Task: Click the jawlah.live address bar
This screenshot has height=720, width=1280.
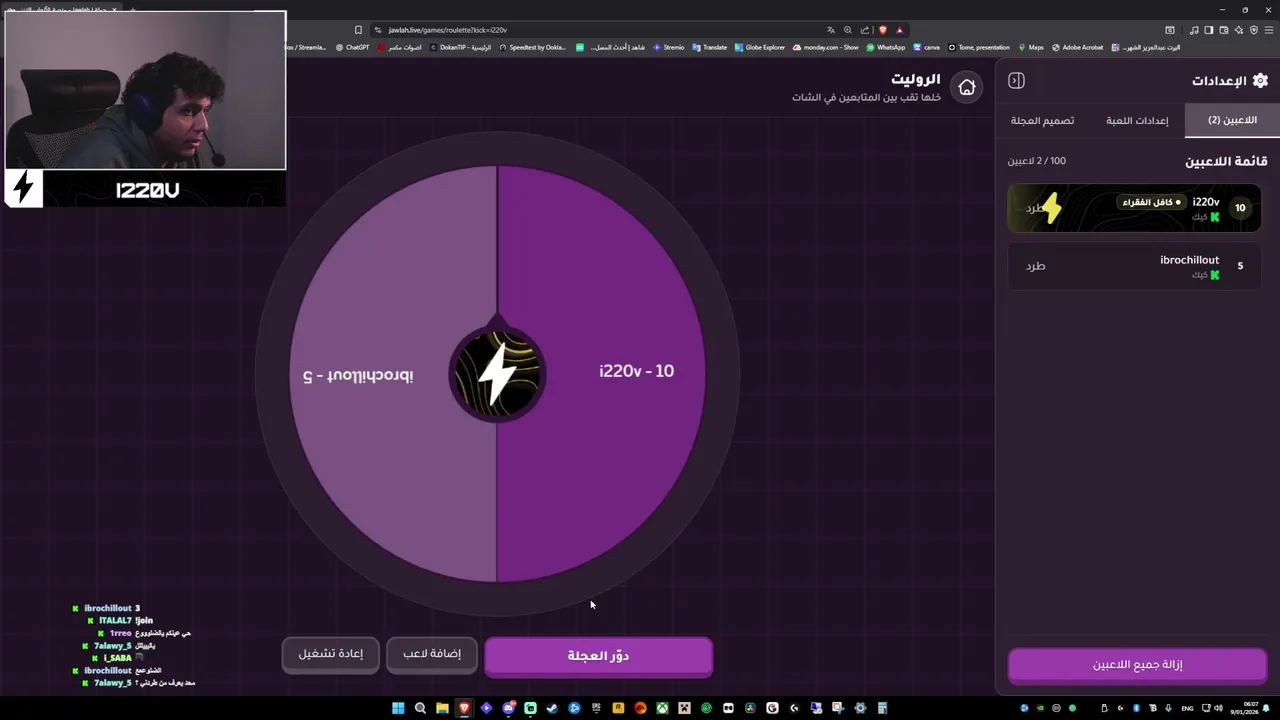Action: click(600, 30)
